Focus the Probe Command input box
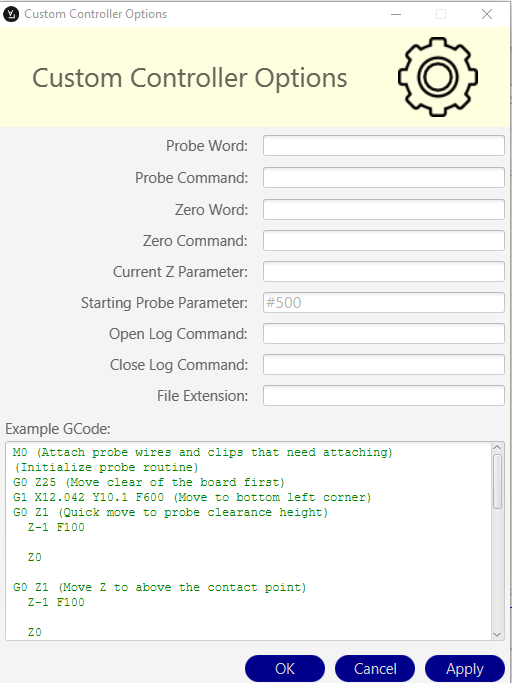 383,178
